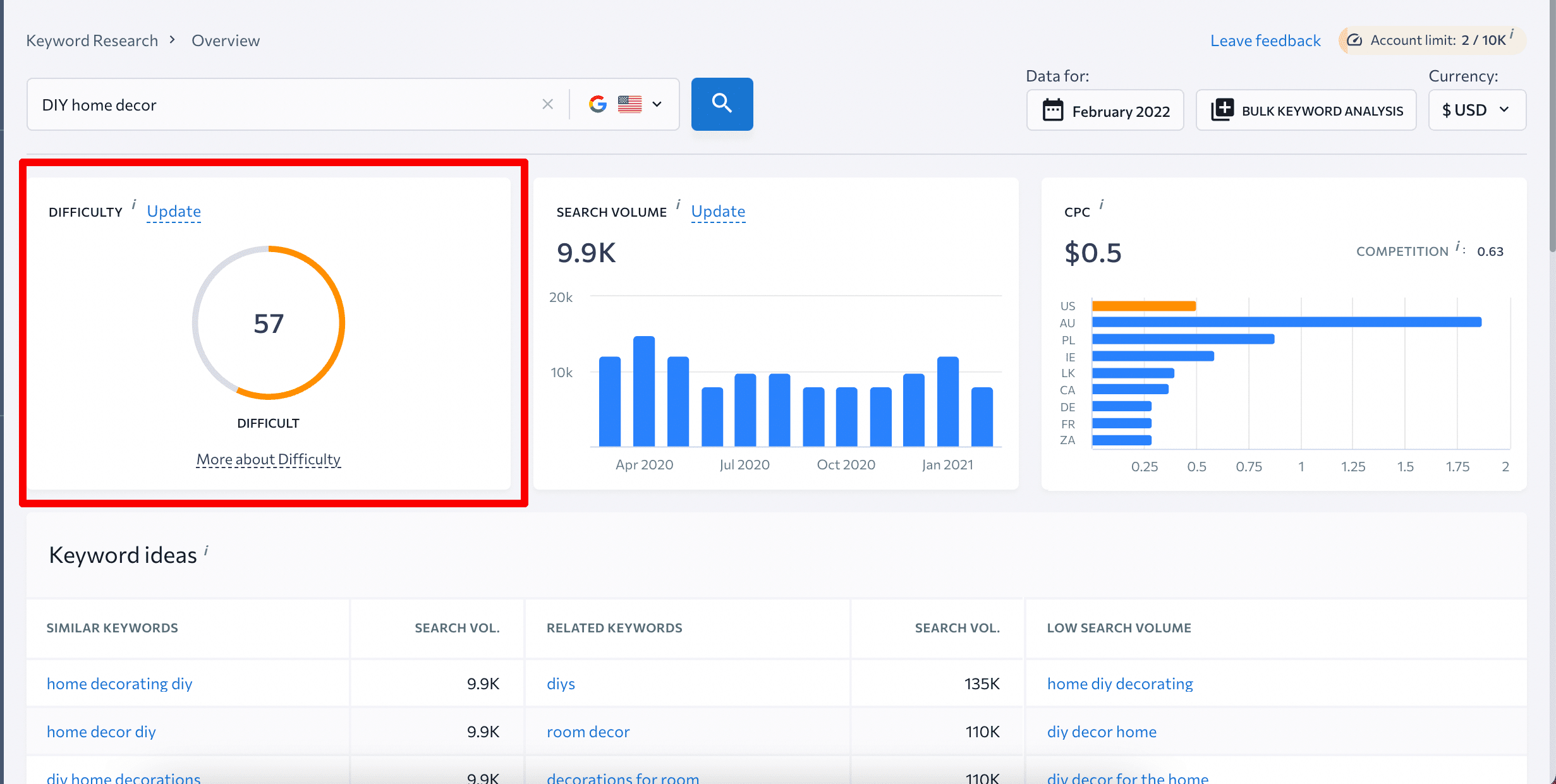This screenshot has height=784, width=1556.
Task: Click the difficulty score circular chart
Action: (267, 321)
